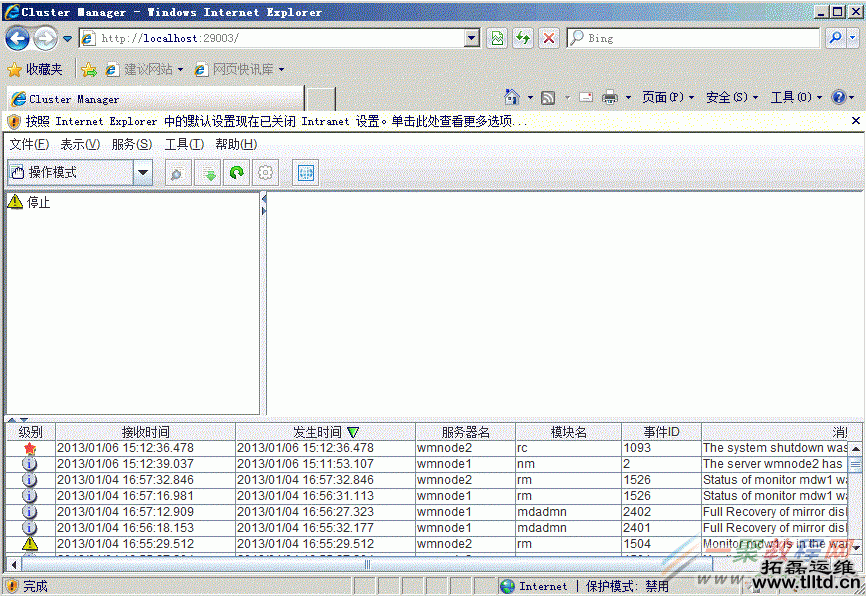Click the red stop button next to the address bar

tap(548, 38)
